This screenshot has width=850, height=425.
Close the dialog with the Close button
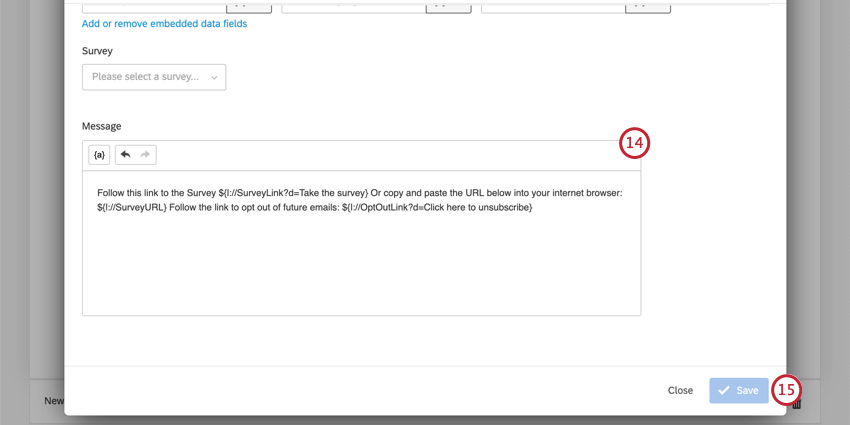(680, 390)
